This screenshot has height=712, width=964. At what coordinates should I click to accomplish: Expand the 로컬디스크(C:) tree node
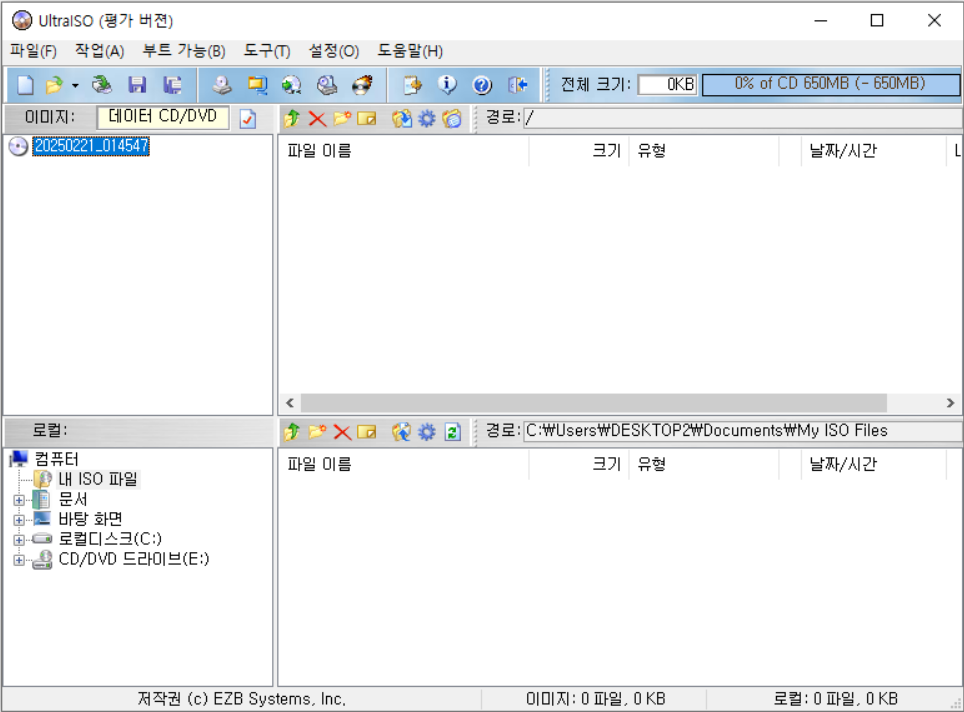[x=19, y=540]
